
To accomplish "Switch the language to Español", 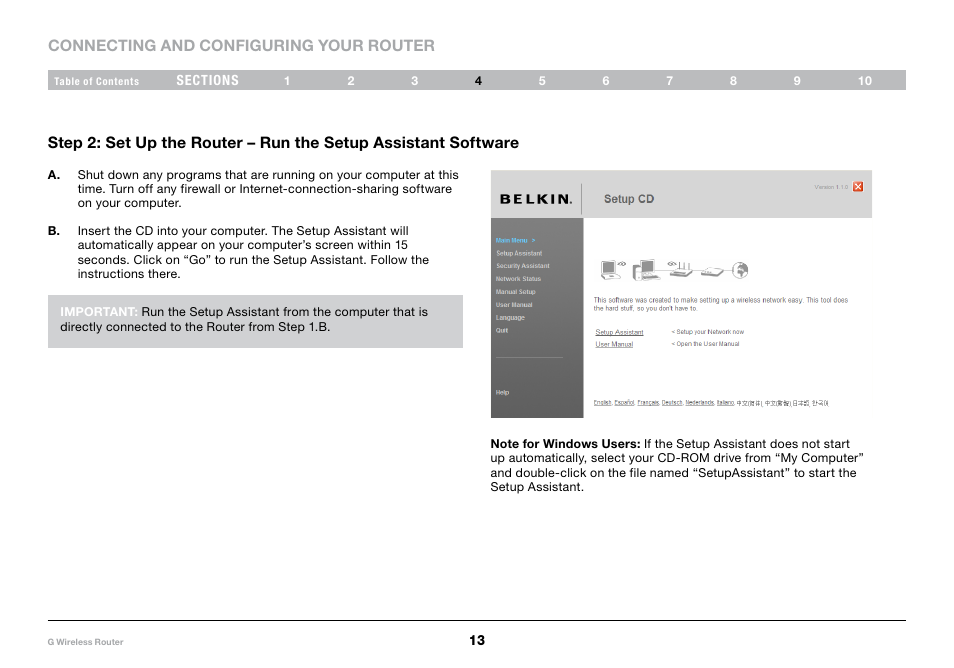I will [x=624, y=403].
